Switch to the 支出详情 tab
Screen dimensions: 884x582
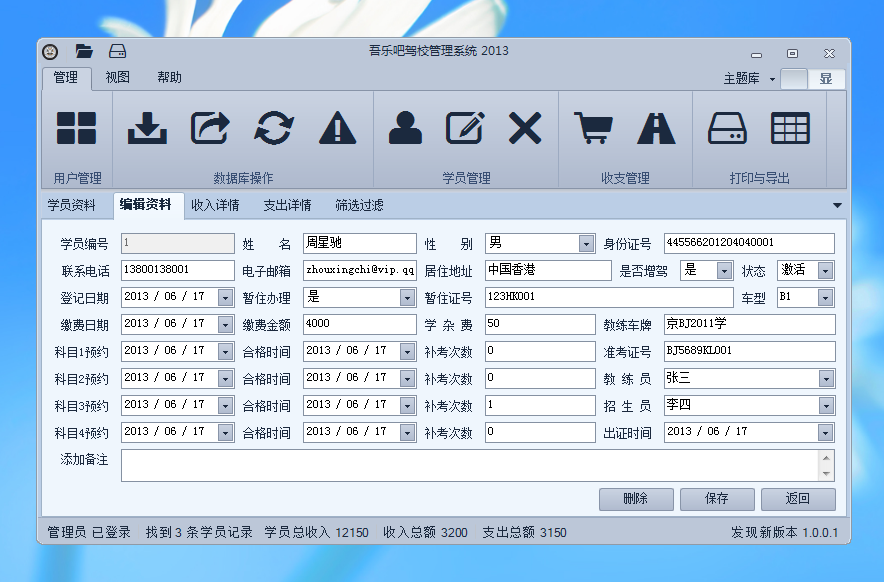click(288, 205)
